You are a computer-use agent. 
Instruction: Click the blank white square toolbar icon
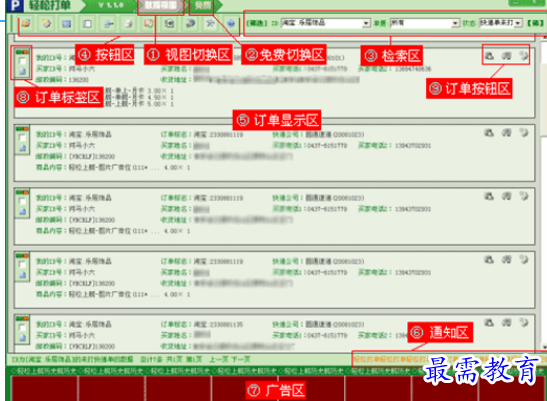coord(87,23)
